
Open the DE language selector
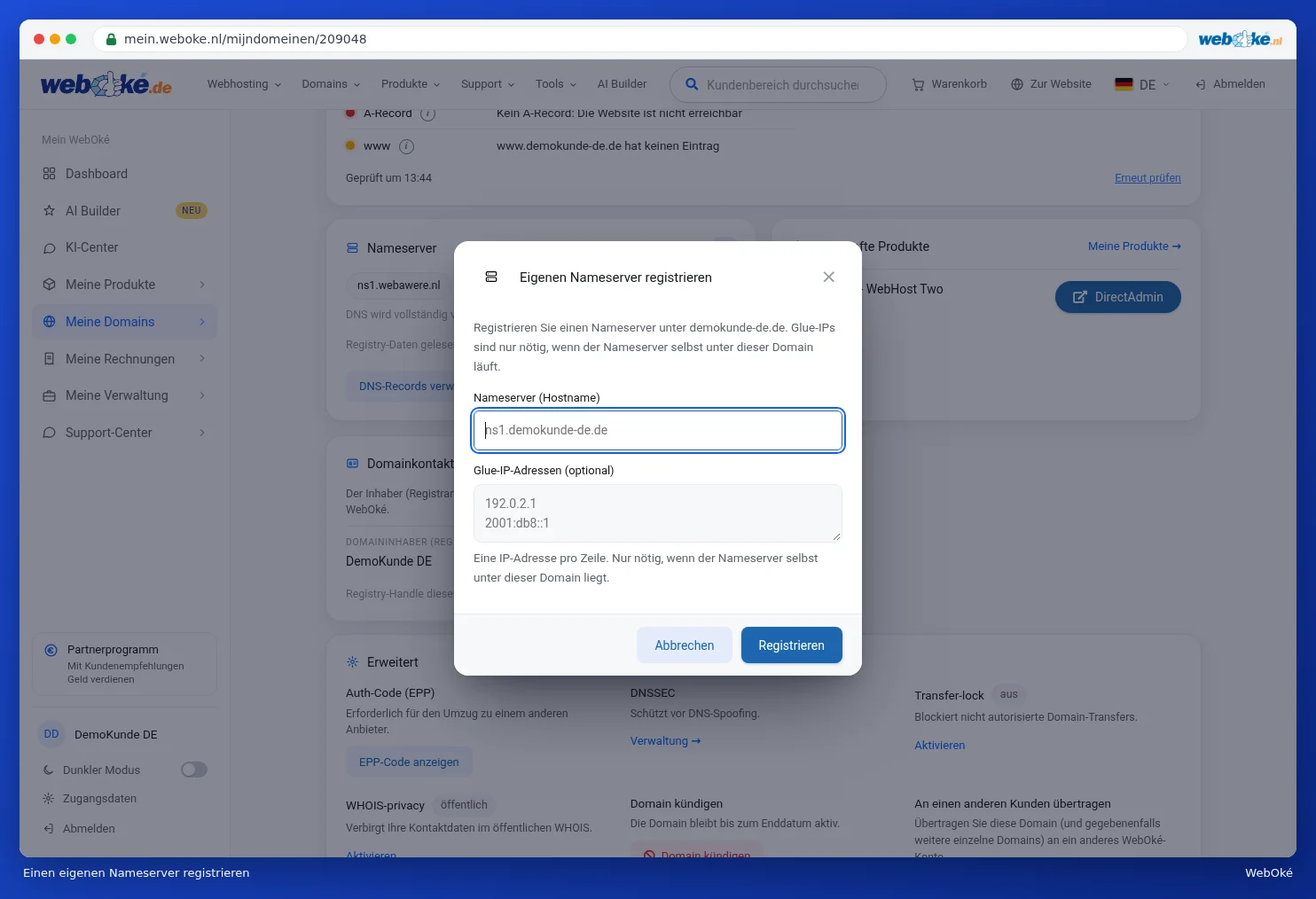1142,84
